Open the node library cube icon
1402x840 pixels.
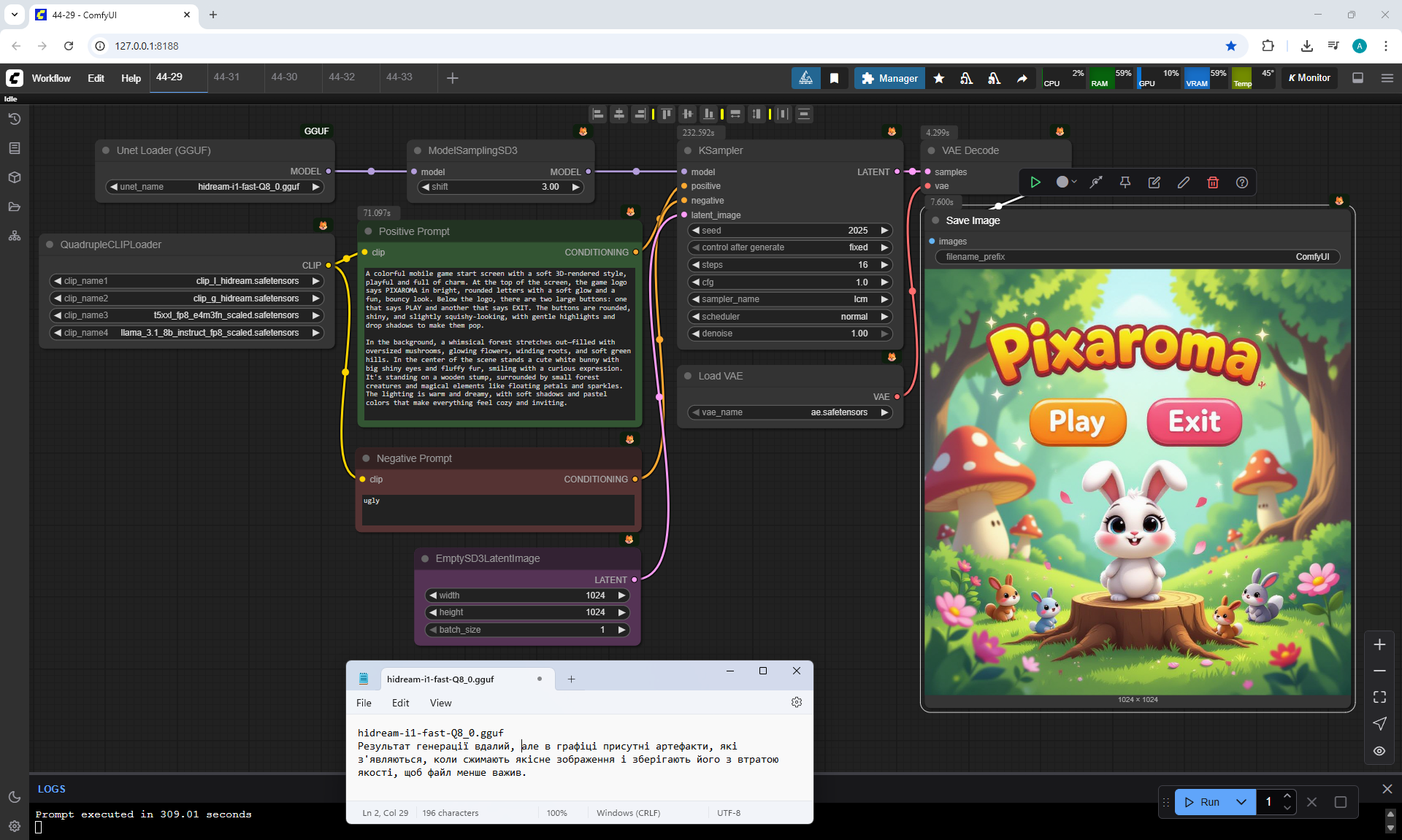[x=14, y=177]
